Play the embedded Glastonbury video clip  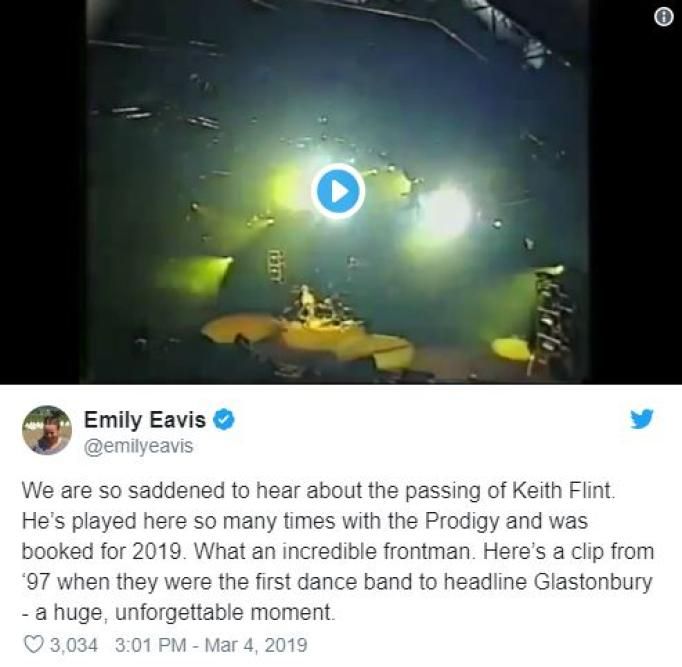338,191
